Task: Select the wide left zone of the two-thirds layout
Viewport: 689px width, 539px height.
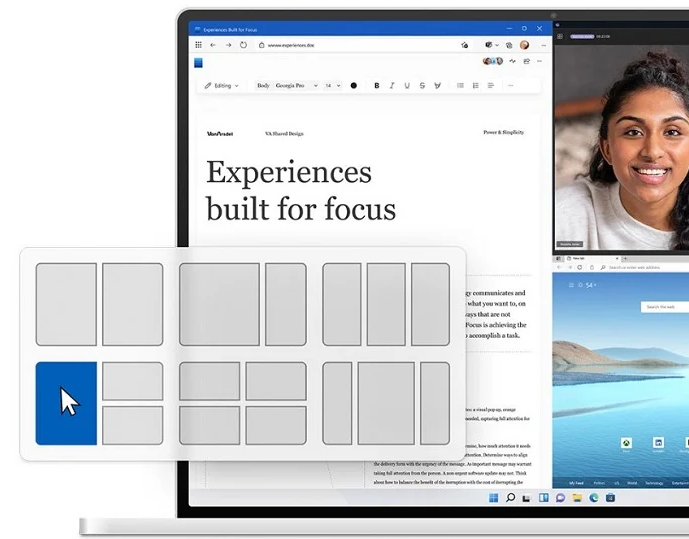Action: 219,304
